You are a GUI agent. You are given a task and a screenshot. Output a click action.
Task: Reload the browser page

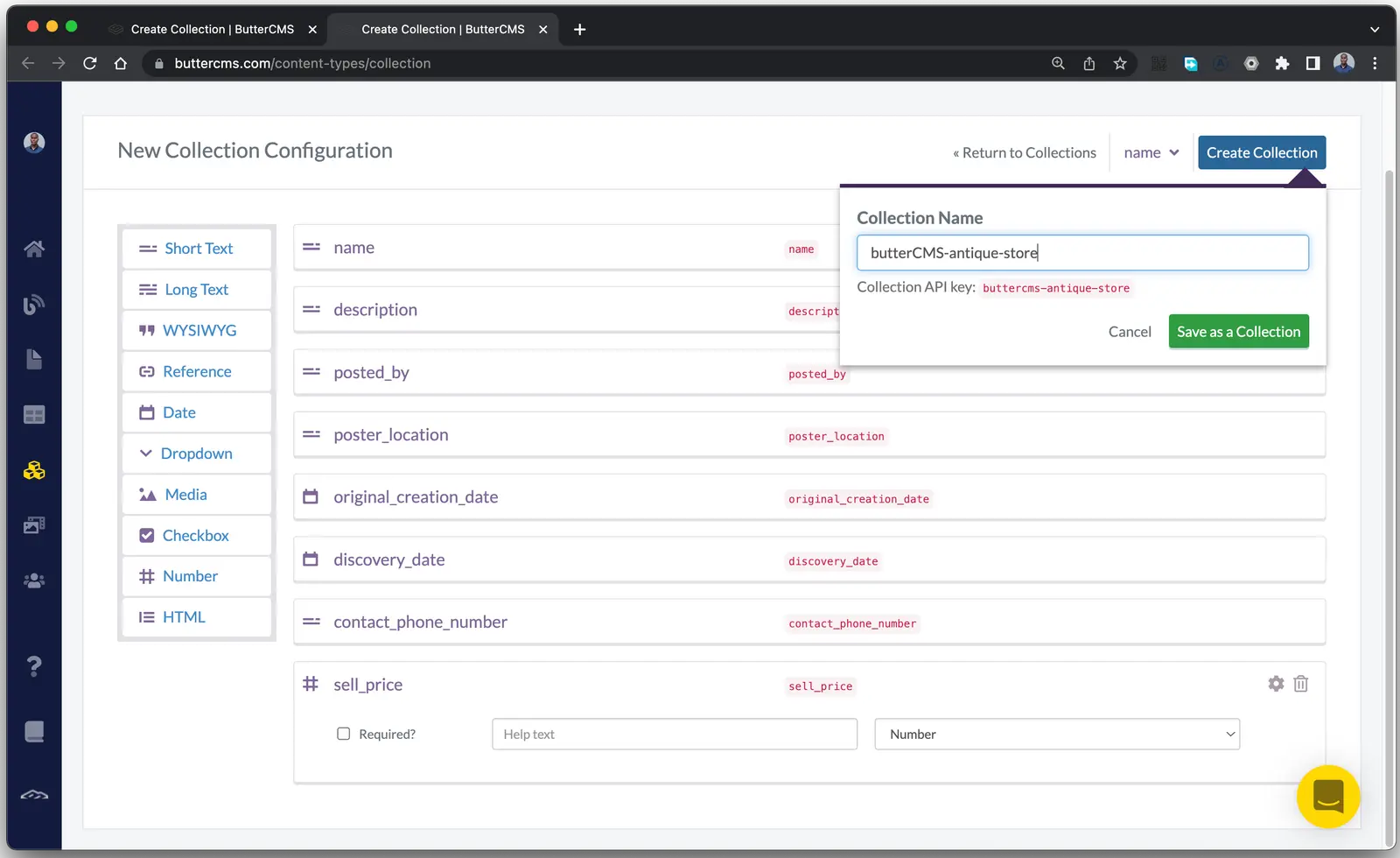(89, 63)
